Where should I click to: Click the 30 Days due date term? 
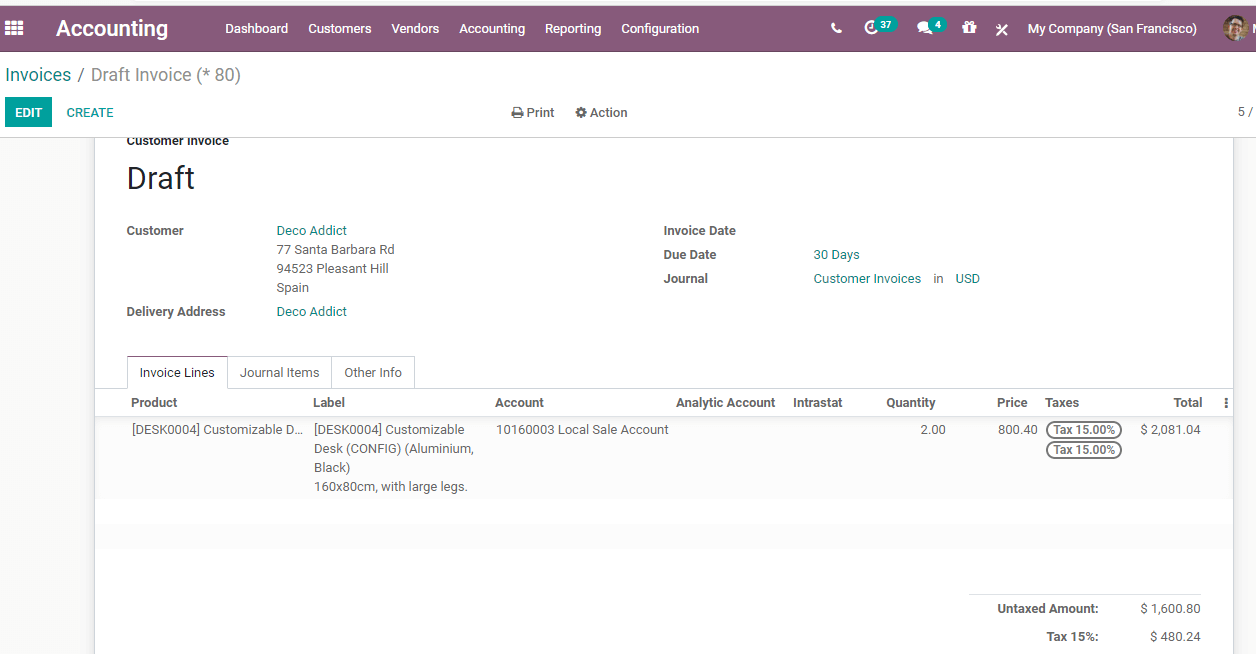836,255
